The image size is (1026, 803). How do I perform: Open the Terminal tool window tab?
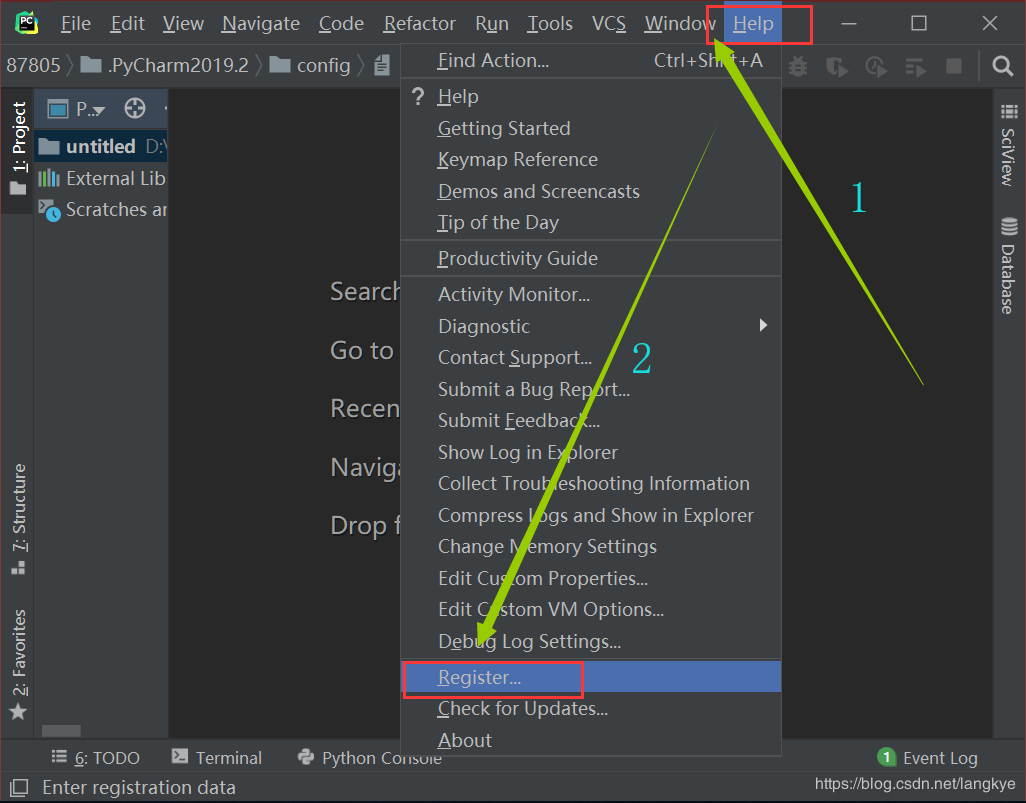tap(217, 758)
